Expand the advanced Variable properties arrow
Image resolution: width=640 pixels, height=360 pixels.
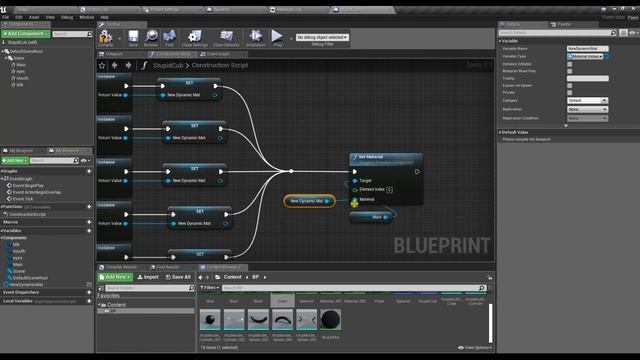pos(566,126)
